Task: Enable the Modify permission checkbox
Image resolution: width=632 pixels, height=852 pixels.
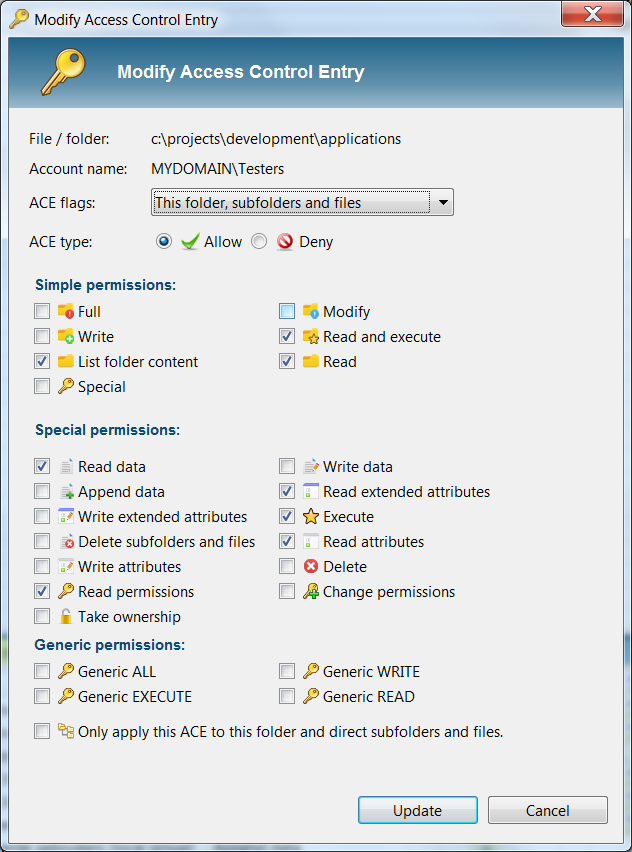Action: [x=287, y=311]
